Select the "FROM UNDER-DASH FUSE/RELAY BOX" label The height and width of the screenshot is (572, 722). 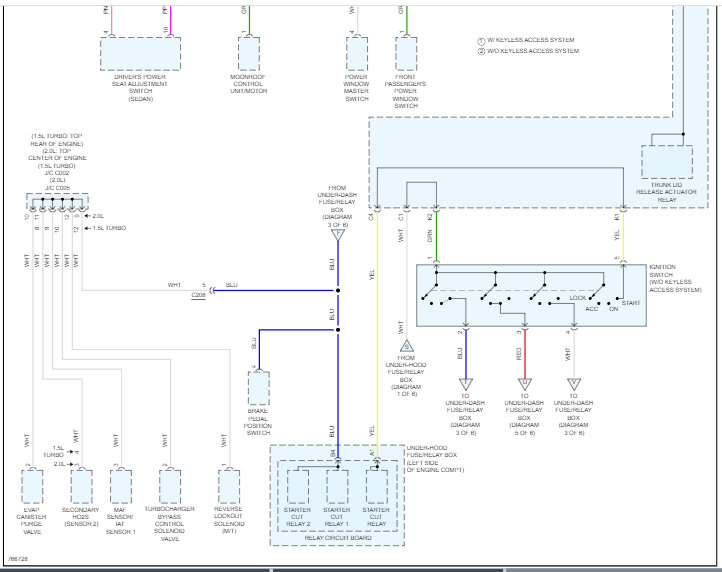(337, 206)
